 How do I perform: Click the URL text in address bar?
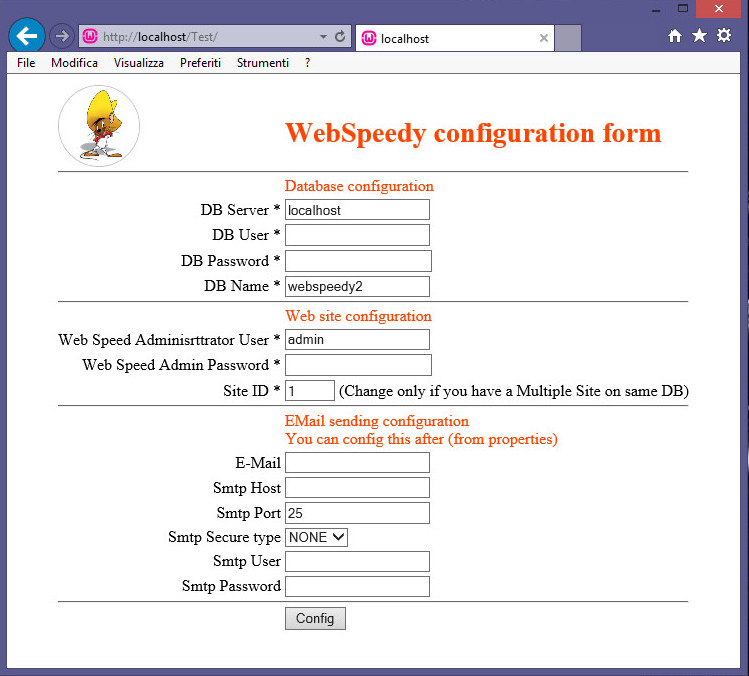[160, 37]
